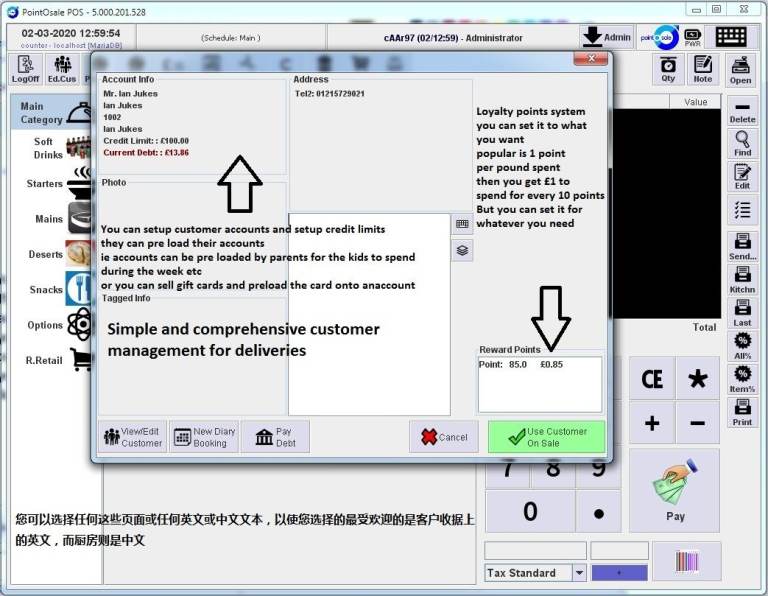Viewport: 768px width, 596px height.
Task: Click the Delete item button
Action: point(742,111)
